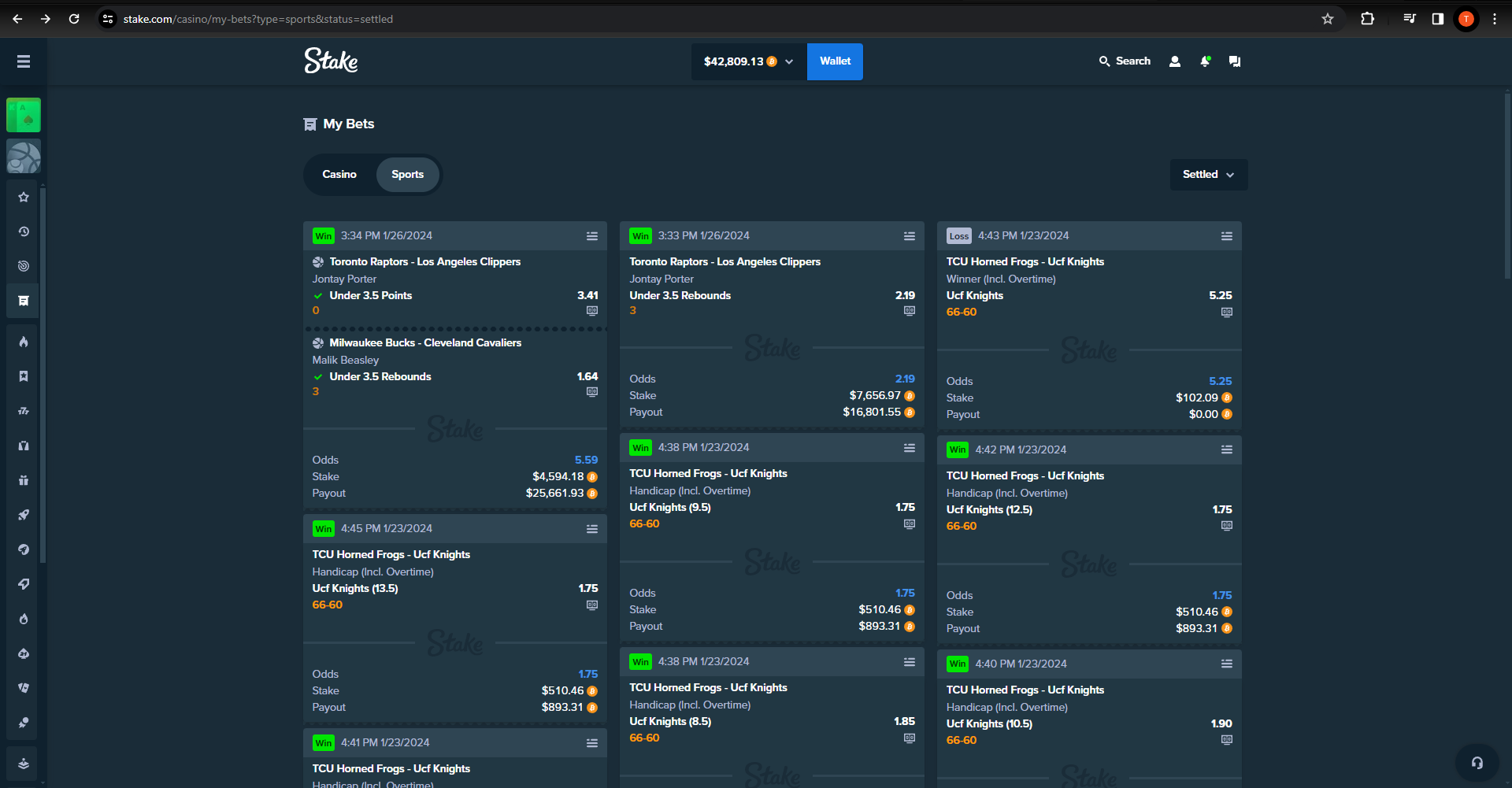Screen dimensions: 1512x788
Task: Open Live Casino dealer icon in sidebar
Action: [x=24, y=446]
